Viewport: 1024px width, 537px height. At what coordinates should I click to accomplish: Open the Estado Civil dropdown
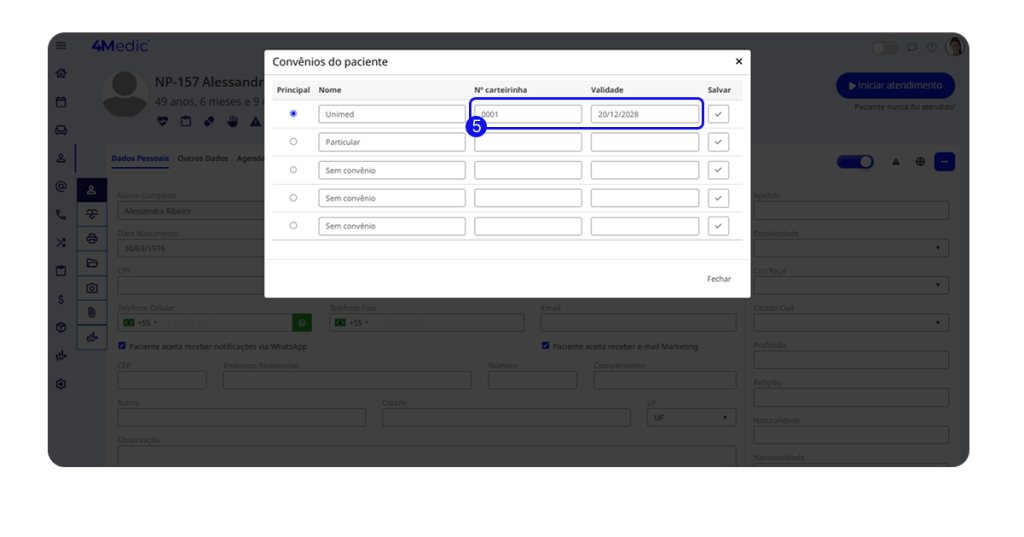tap(850, 323)
